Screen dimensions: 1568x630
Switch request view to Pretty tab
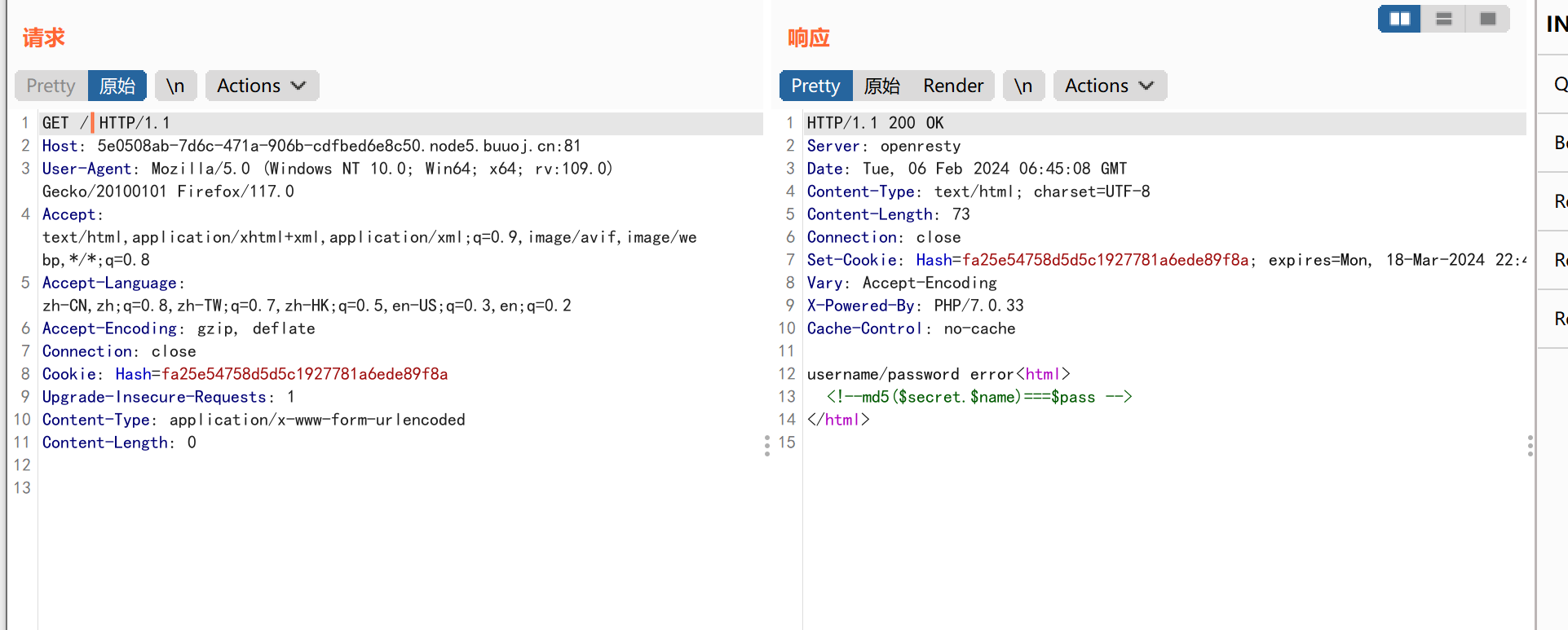(51, 86)
